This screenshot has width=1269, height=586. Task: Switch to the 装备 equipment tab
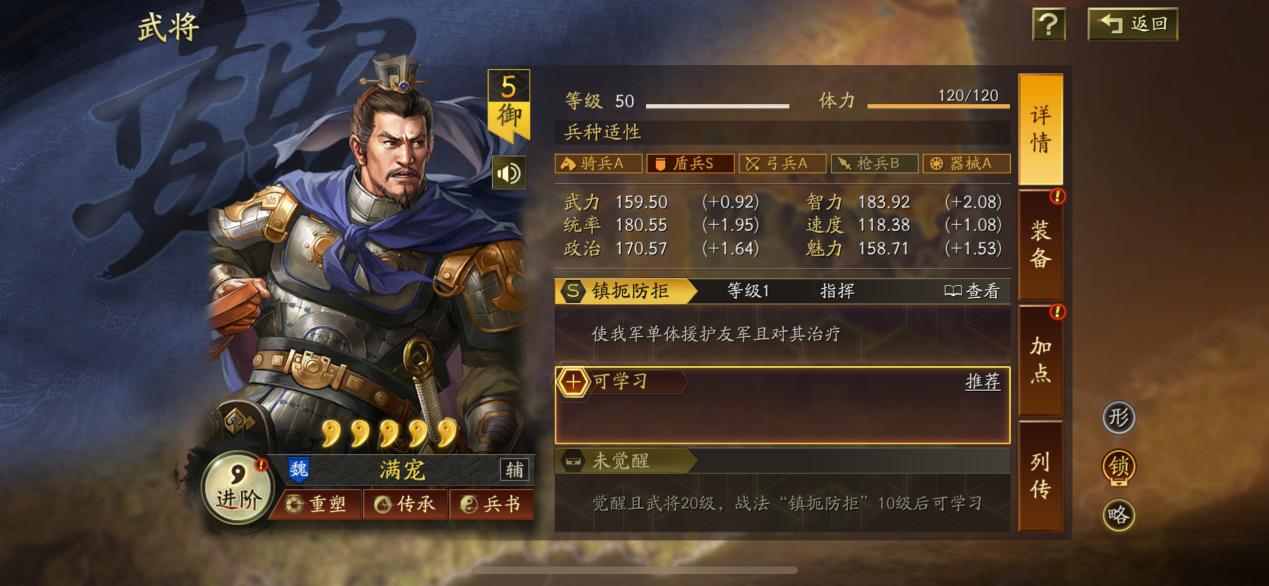[x=1040, y=245]
